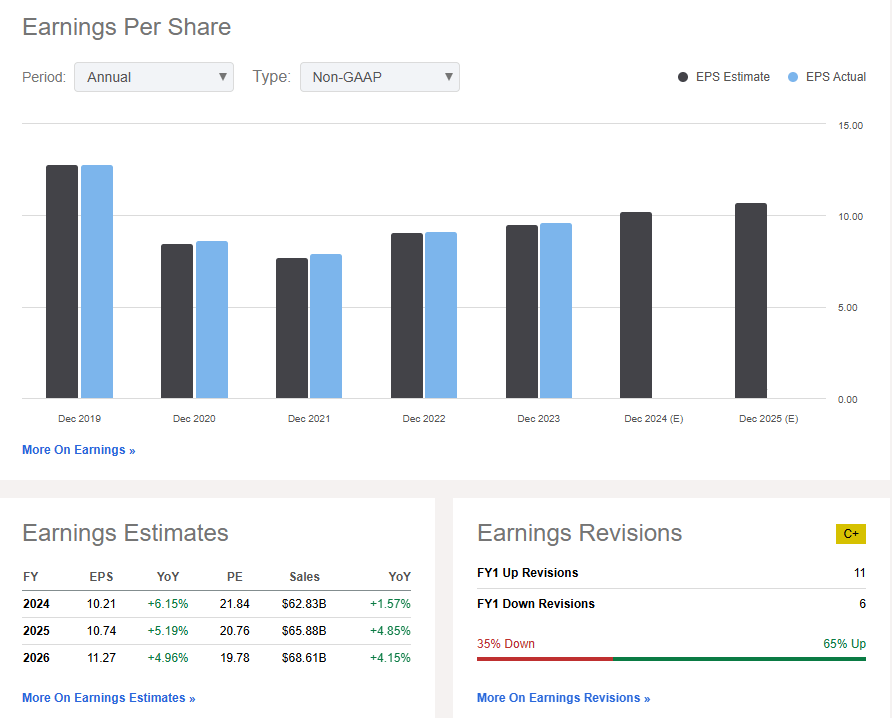
Task: Open More On Earnings Revisions
Action: click(x=563, y=697)
